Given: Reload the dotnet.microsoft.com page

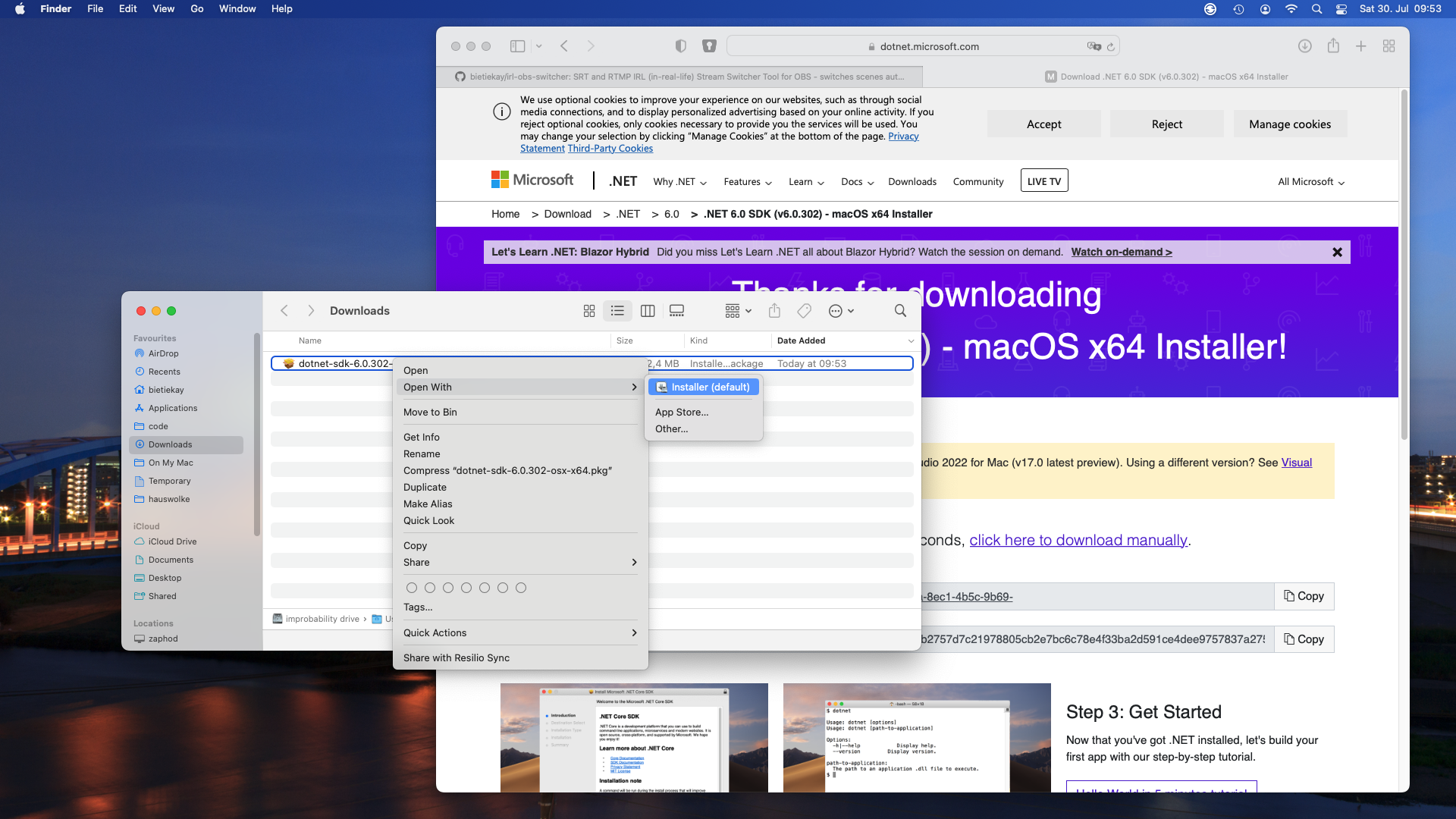Looking at the screenshot, I should (x=1111, y=47).
